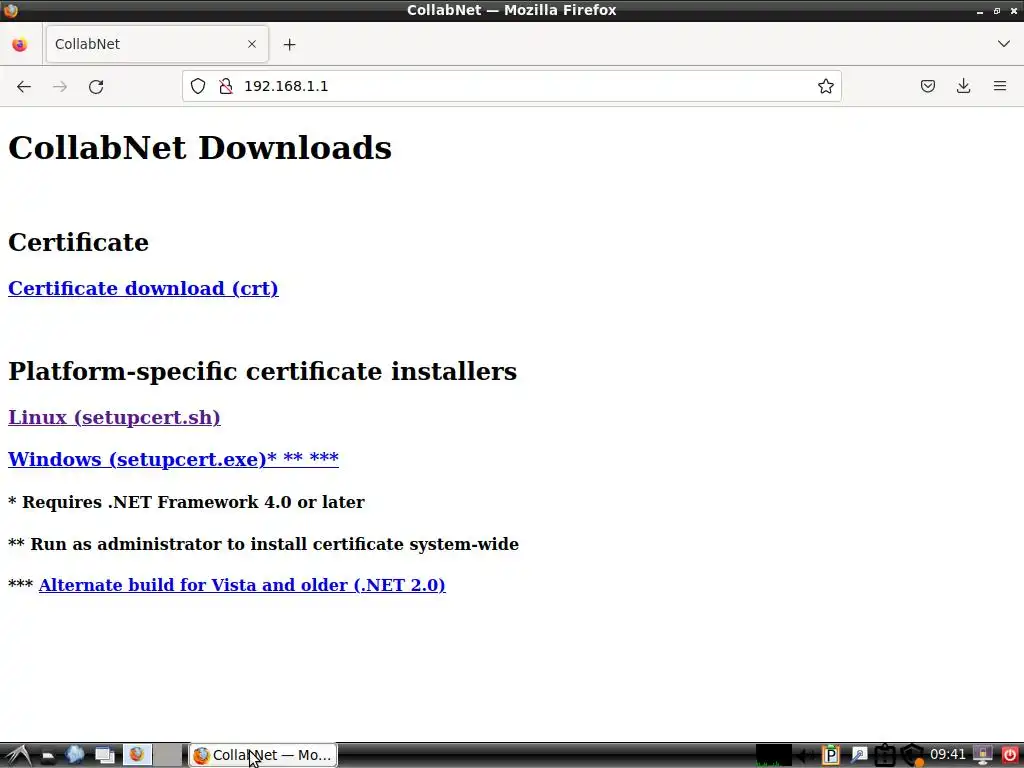The image size is (1024, 768).
Task: Launch file manager from taskbar
Action: pyautogui.click(x=48, y=756)
